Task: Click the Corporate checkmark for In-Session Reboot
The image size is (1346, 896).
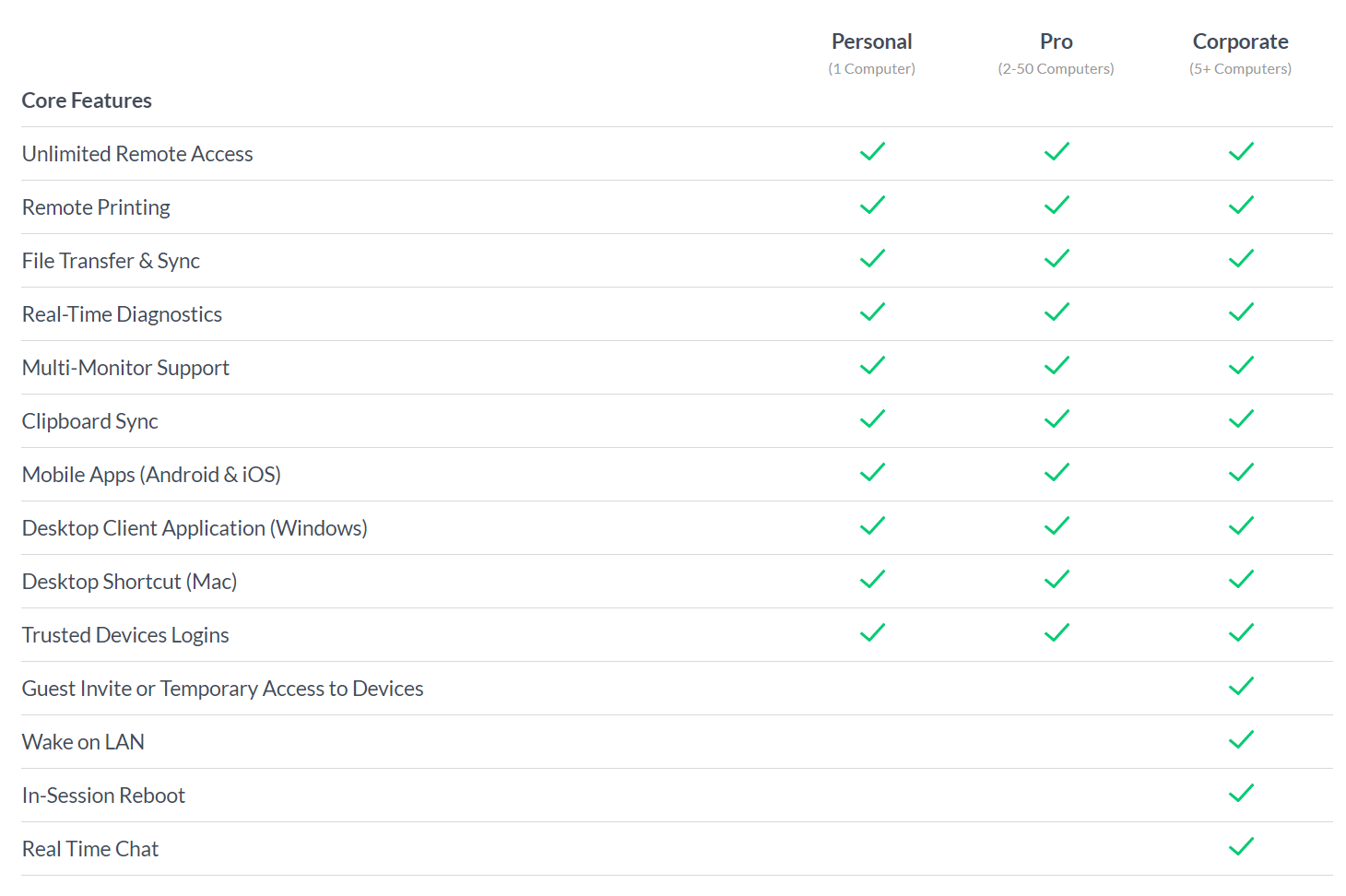Action: coord(1241,794)
